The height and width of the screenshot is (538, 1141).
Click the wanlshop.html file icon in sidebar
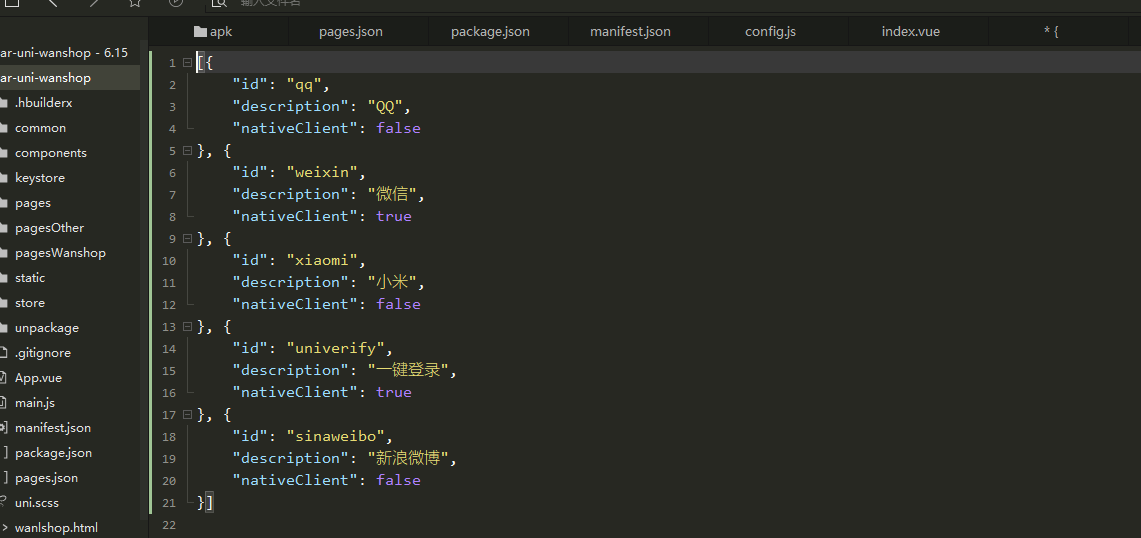point(4,528)
